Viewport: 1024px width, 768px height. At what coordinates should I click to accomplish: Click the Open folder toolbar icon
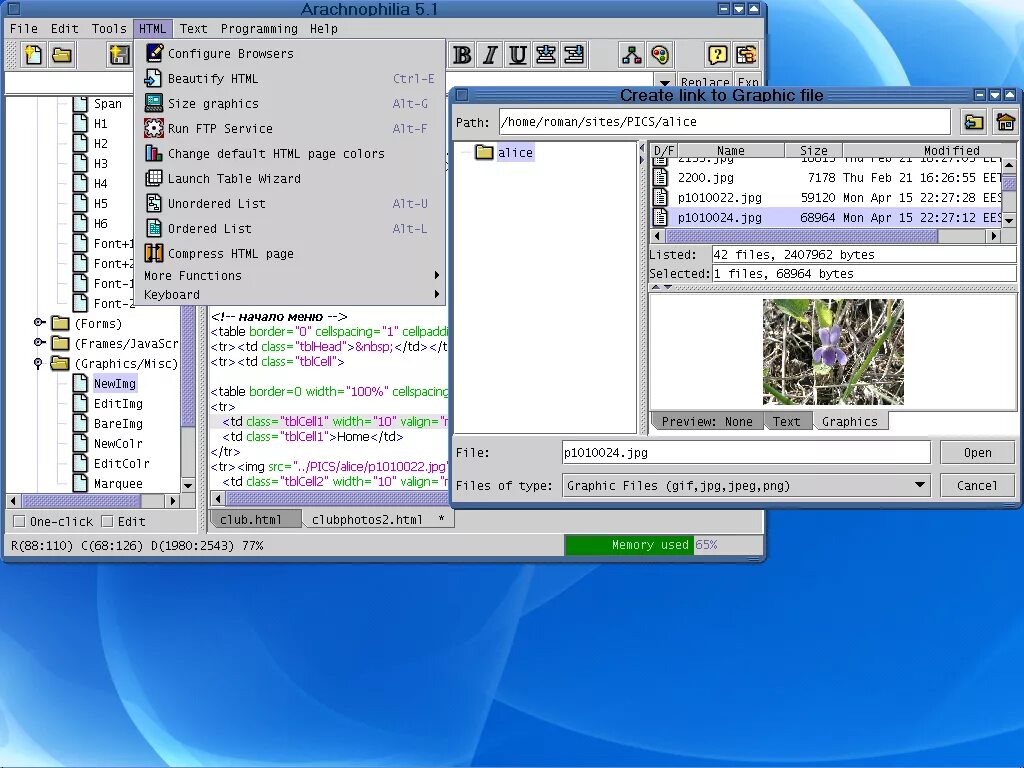62,55
